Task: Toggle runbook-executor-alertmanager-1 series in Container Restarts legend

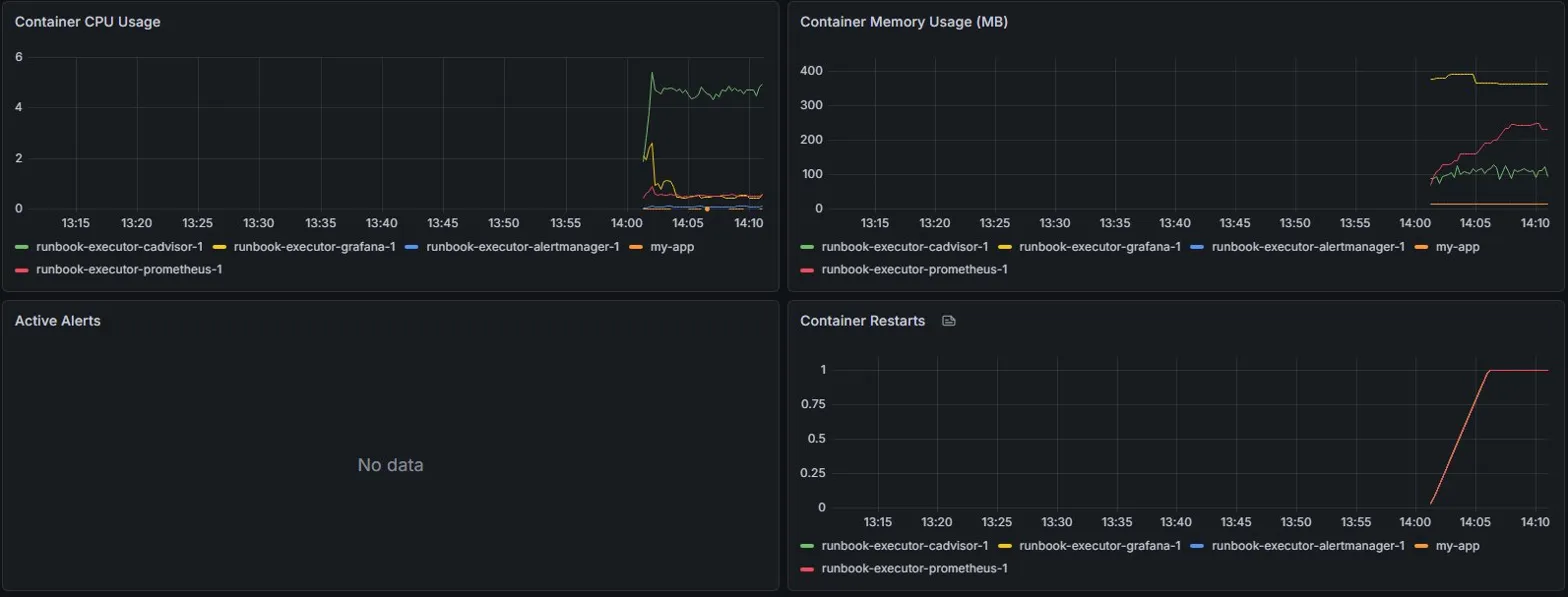Action: (1308, 545)
